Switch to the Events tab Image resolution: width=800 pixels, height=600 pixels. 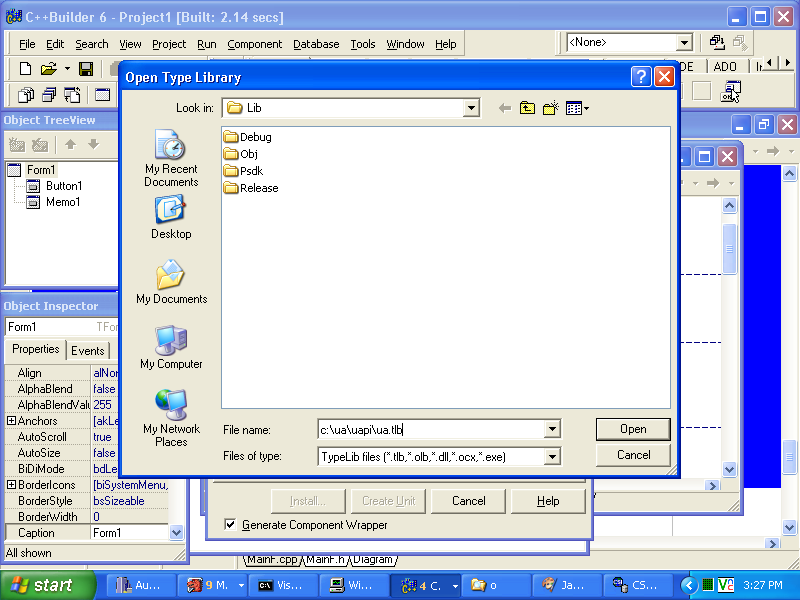coord(88,351)
